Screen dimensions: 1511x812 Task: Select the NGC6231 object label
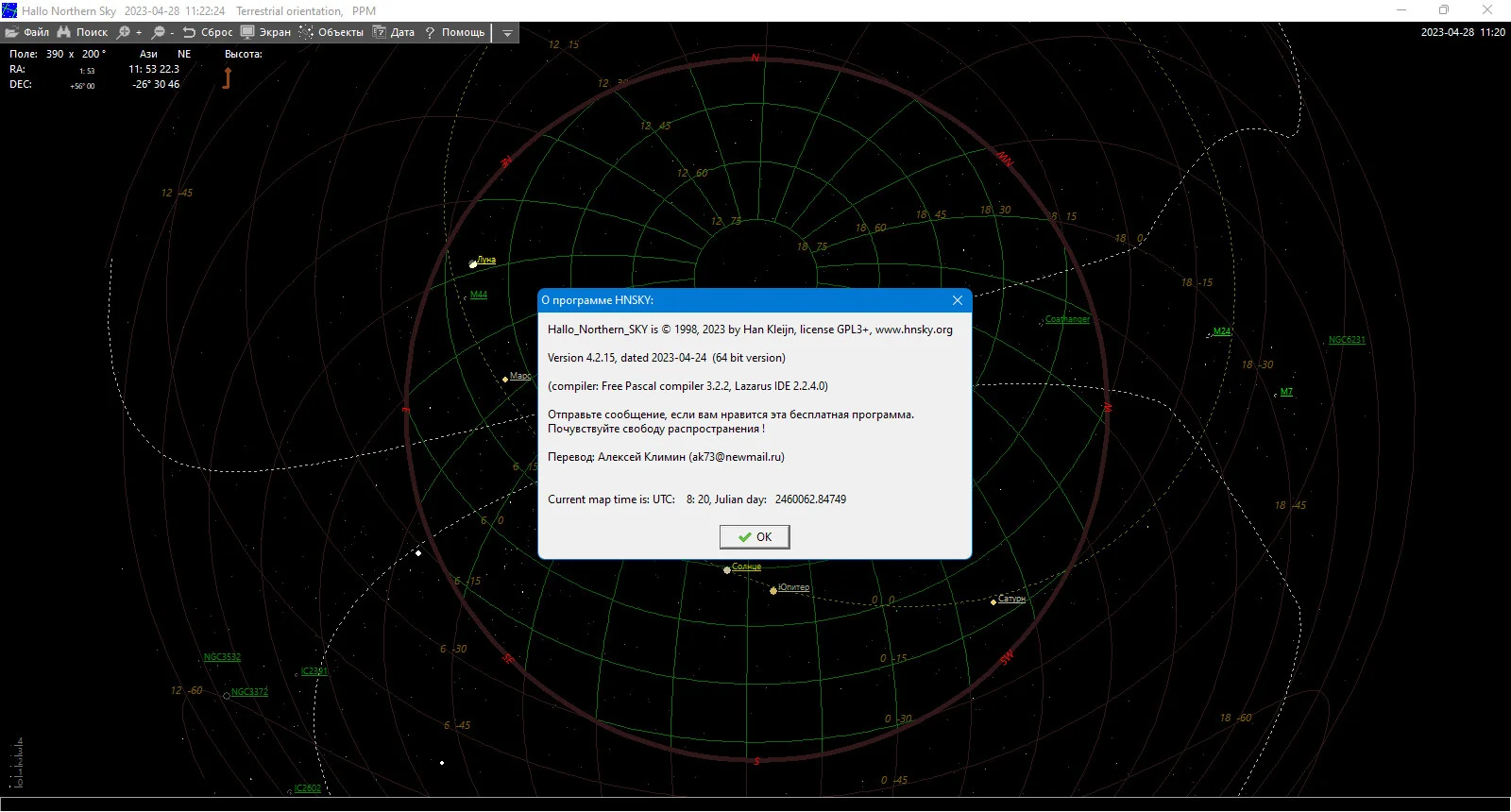1347,340
